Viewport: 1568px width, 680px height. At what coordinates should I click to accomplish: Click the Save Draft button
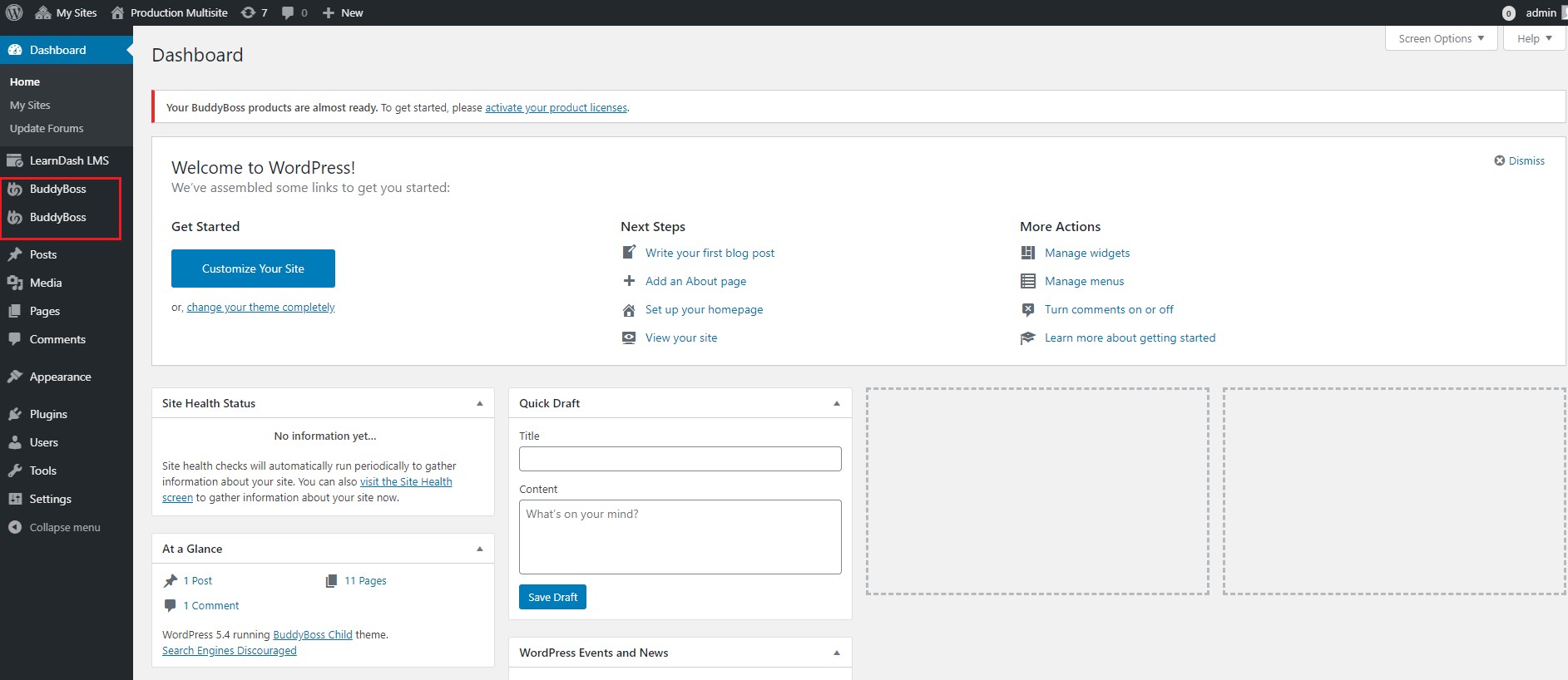pyautogui.click(x=552, y=597)
